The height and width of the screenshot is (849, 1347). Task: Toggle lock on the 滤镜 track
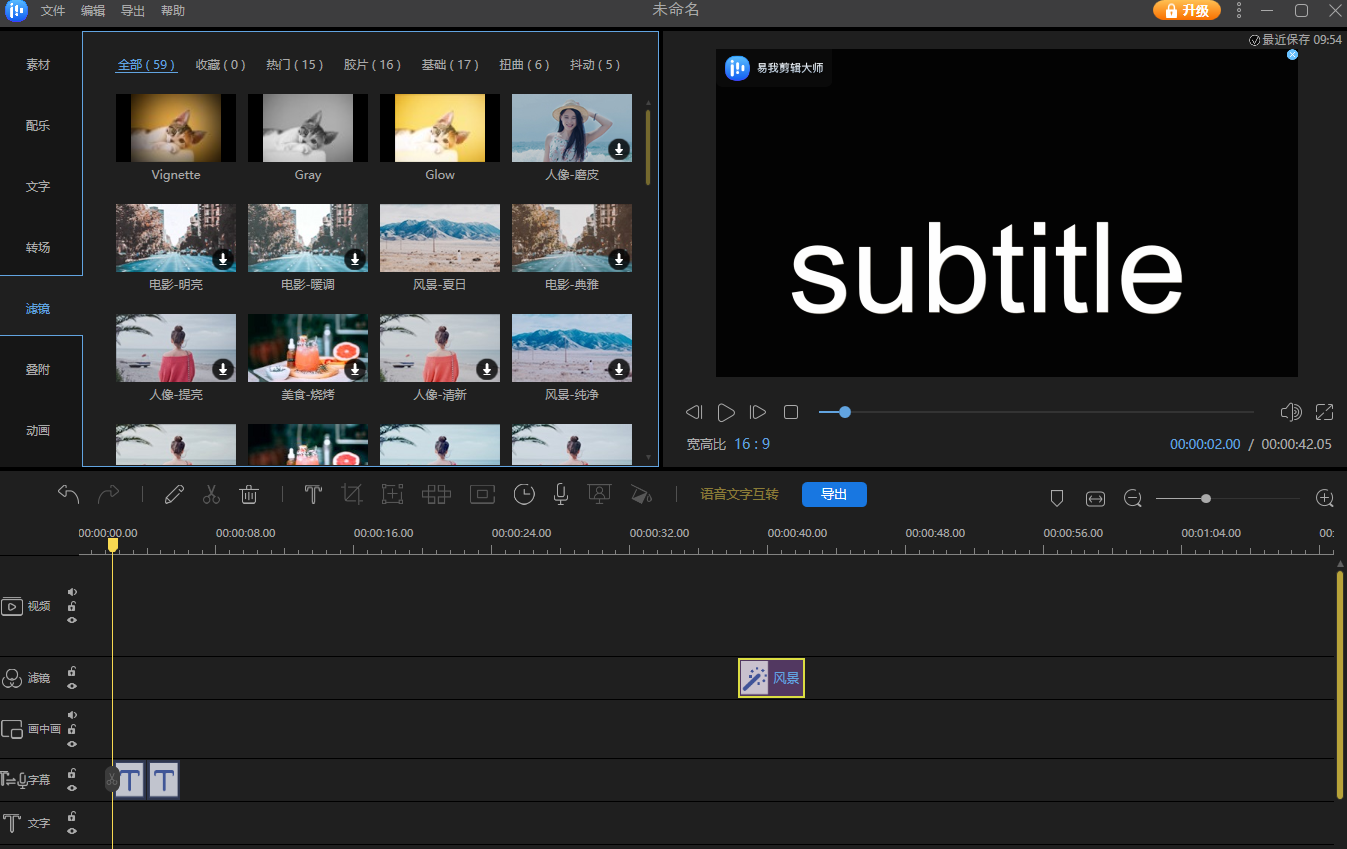tap(72, 671)
